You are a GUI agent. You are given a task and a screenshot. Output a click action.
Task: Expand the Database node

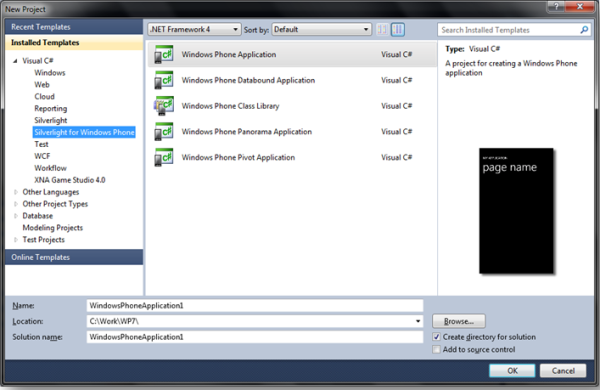coord(16,216)
